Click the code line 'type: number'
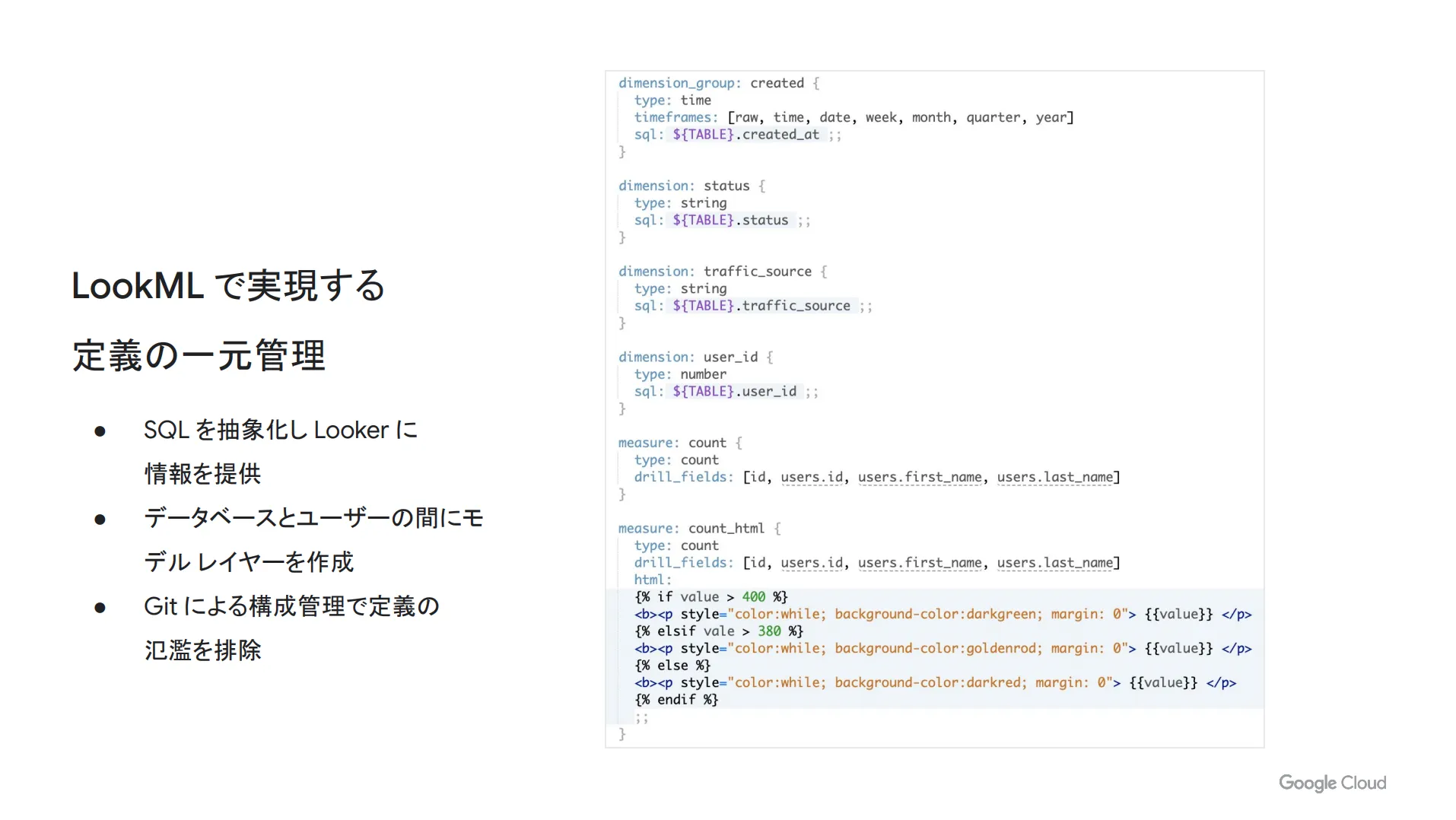This screenshot has height=820, width=1456. [x=680, y=374]
